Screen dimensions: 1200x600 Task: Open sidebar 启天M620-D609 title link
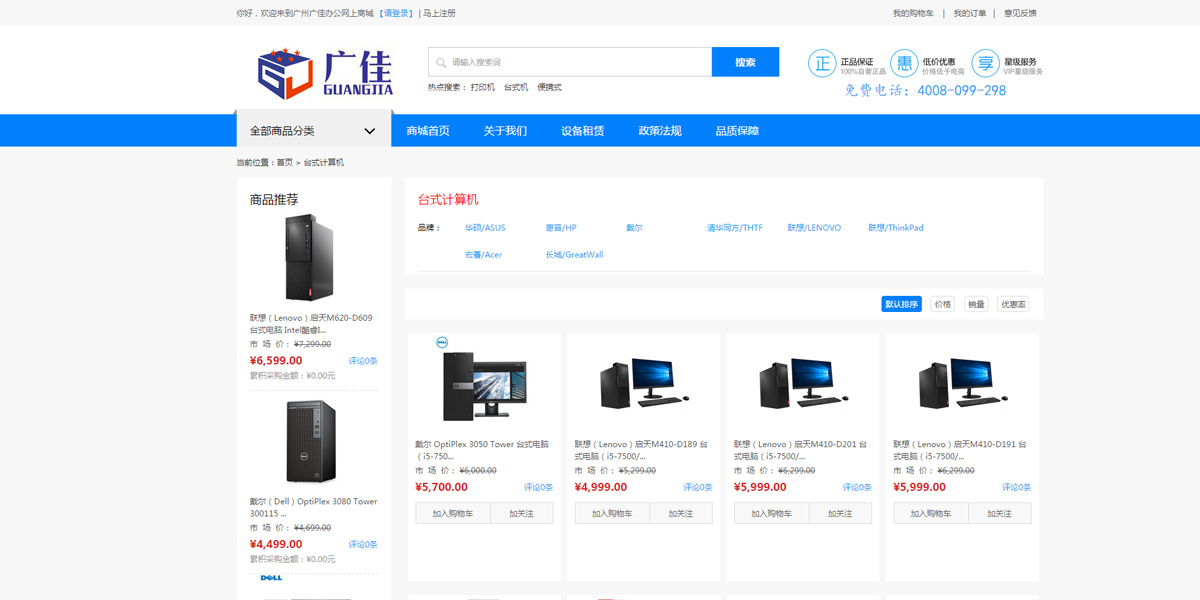point(311,324)
